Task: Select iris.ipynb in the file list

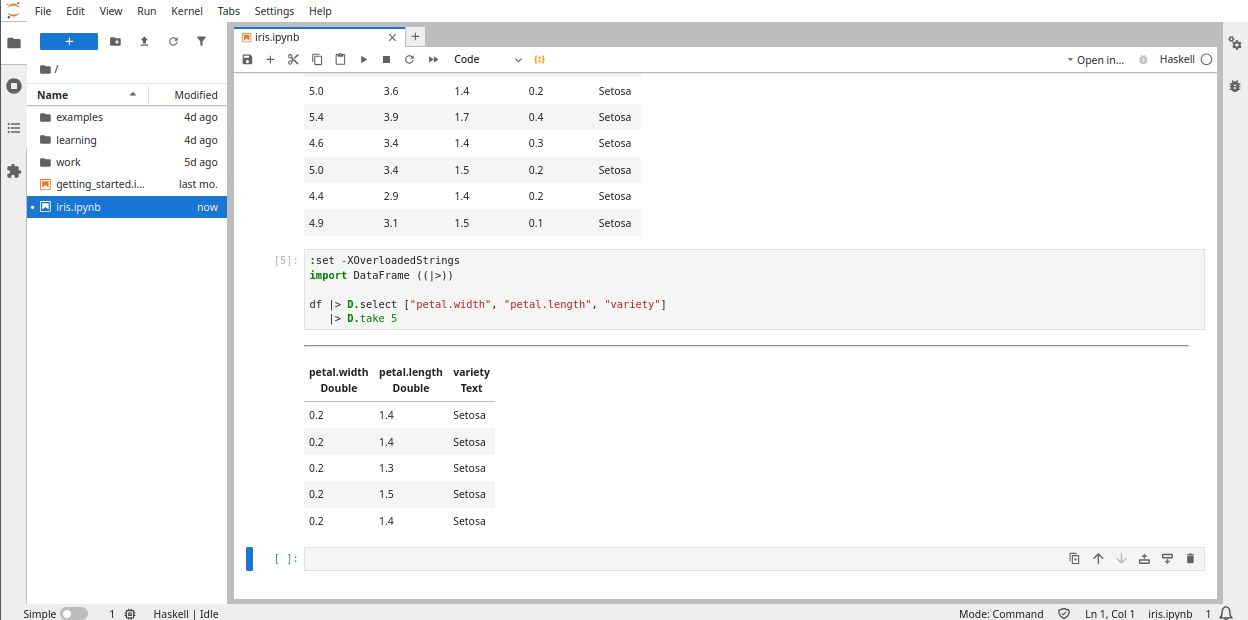Action: tap(127, 207)
